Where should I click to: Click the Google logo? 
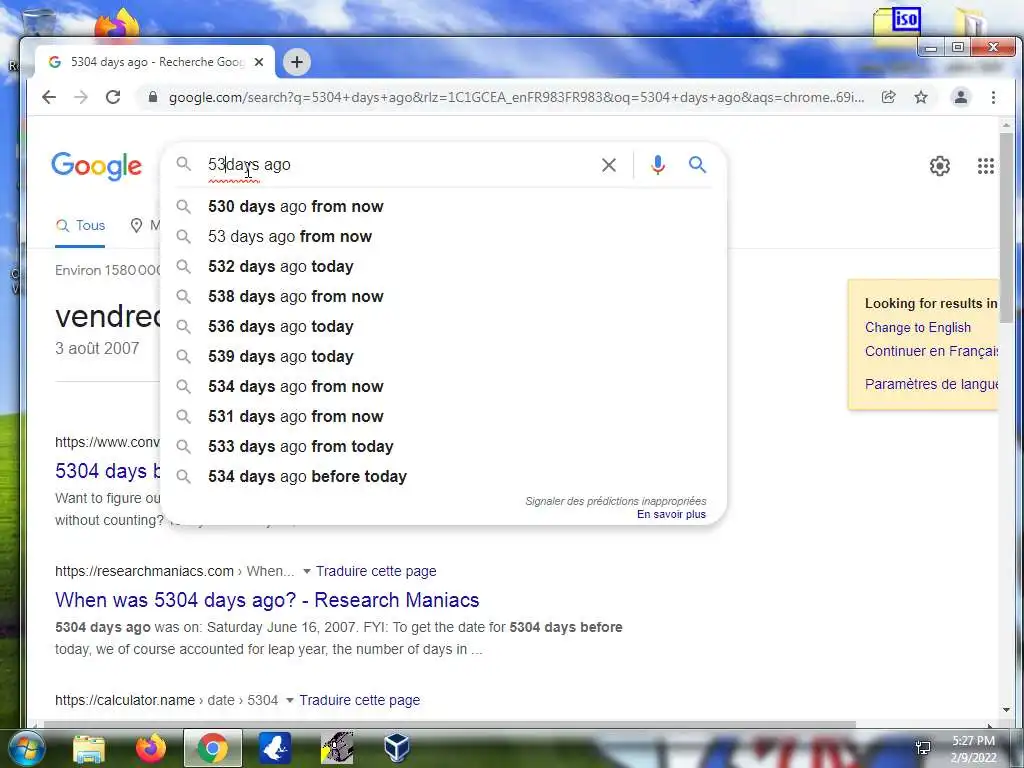97,166
